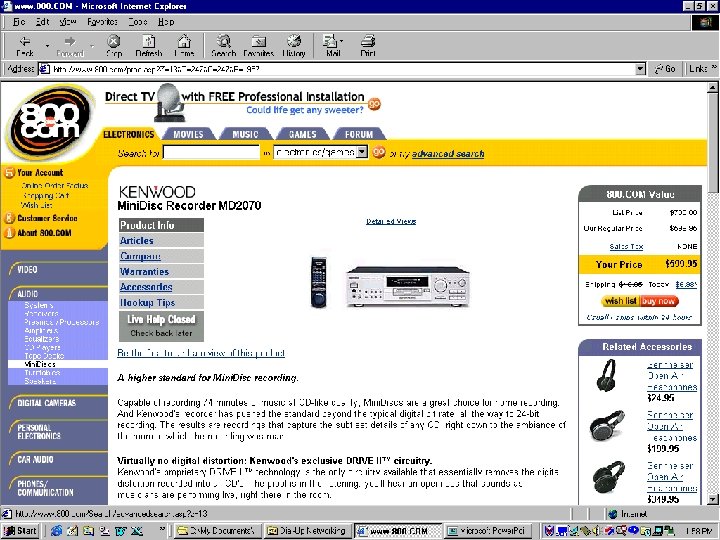Click the Stop toolbar button
Image resolution: width=720 pixels, height=540 pixels.
point(114,46)
